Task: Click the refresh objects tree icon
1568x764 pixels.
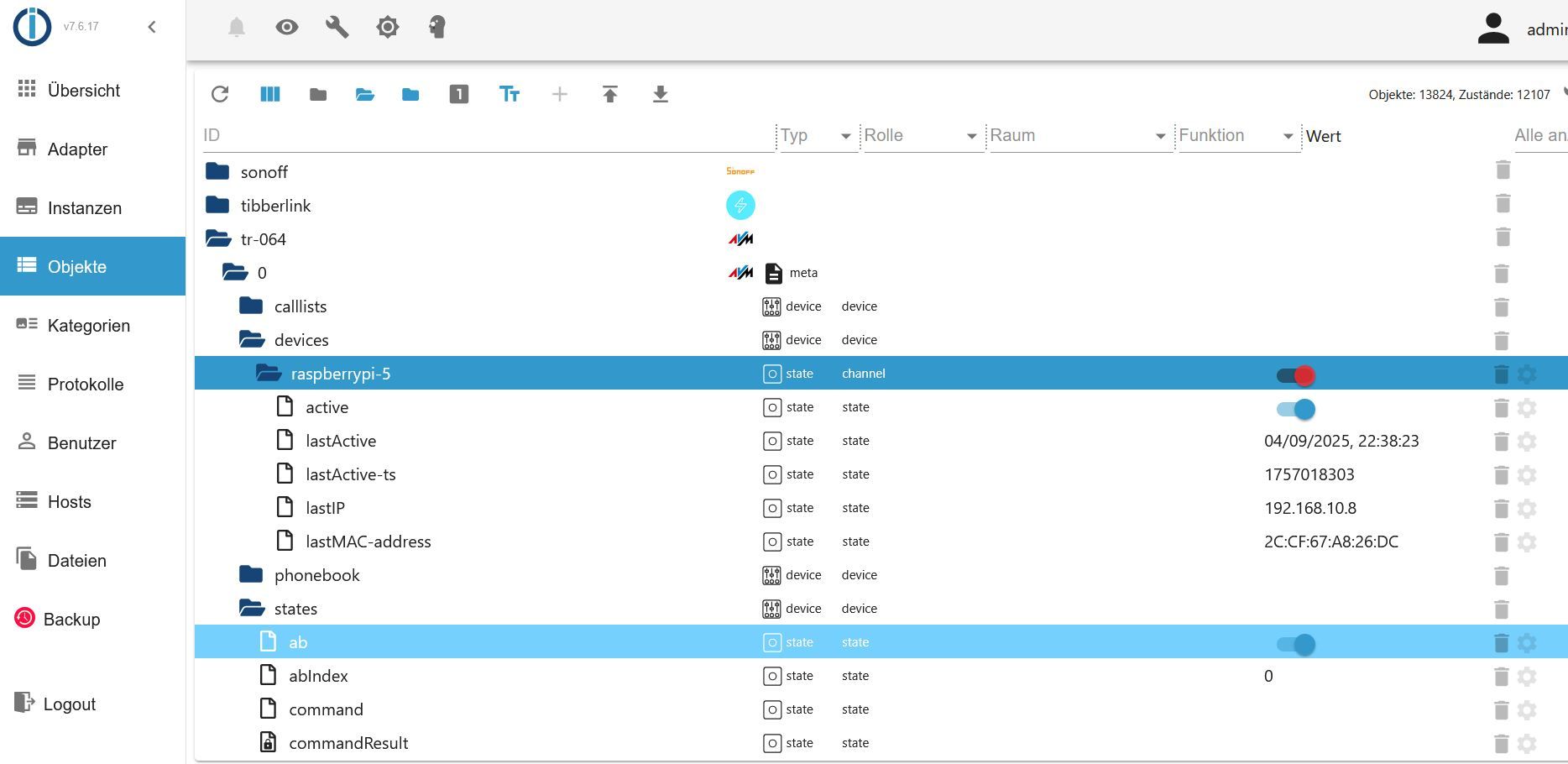Action: (220, 94)
